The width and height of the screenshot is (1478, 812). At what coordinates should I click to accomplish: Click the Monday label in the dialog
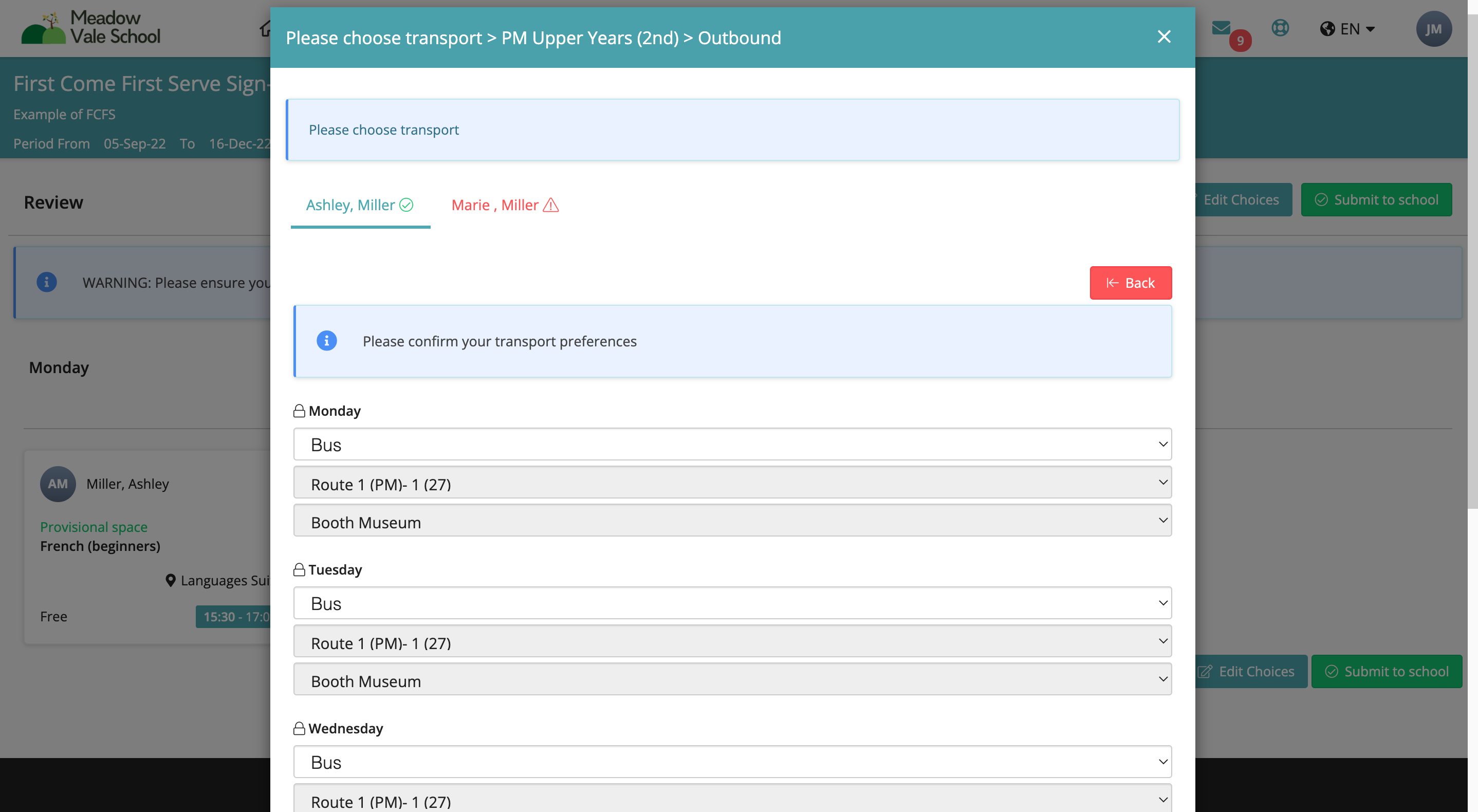click(335, 411)
